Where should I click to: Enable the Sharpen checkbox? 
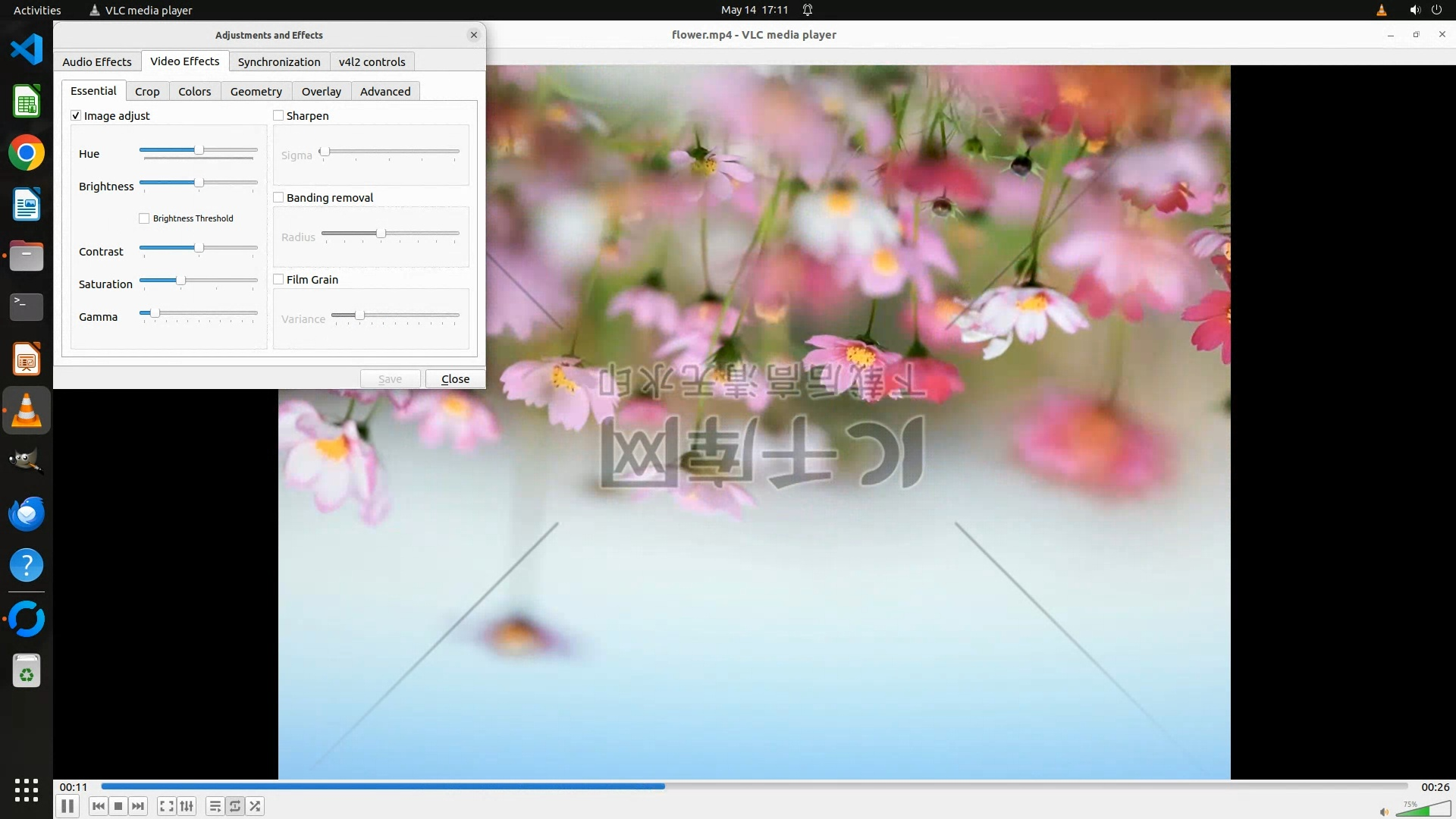[278, 115]
